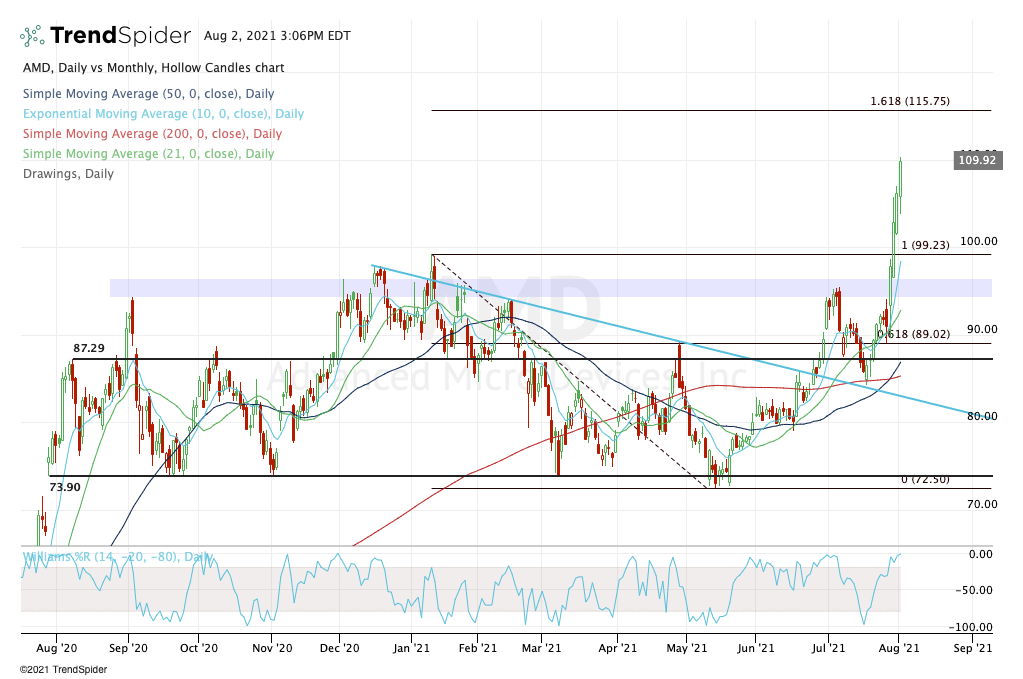The width and height of the screenshot is (1023, 679).
Task: Click the AMD Daily vs Monthly chart title
Action: (x=152, y=68)
